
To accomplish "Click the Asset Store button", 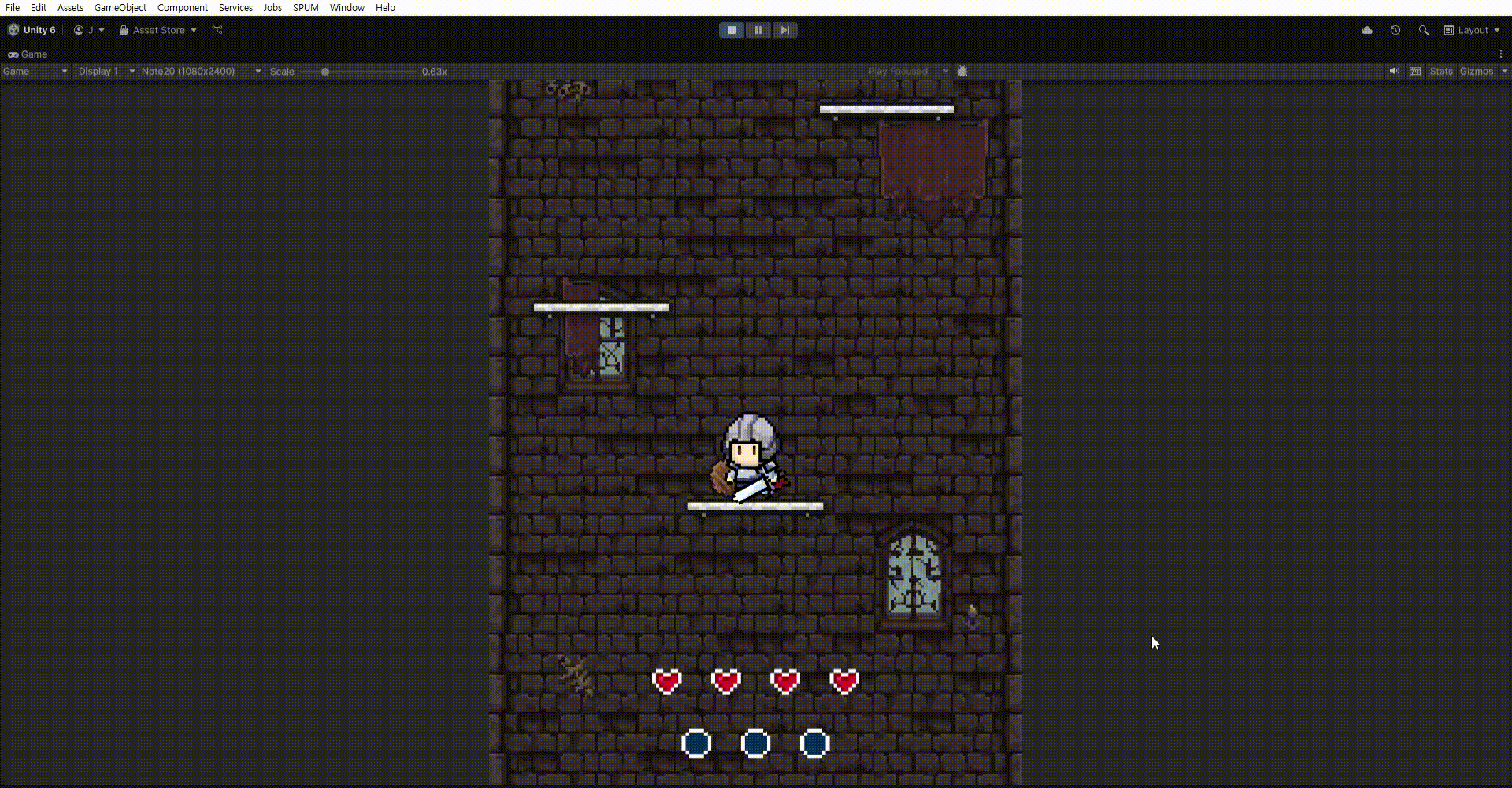I will pos(157,30).
